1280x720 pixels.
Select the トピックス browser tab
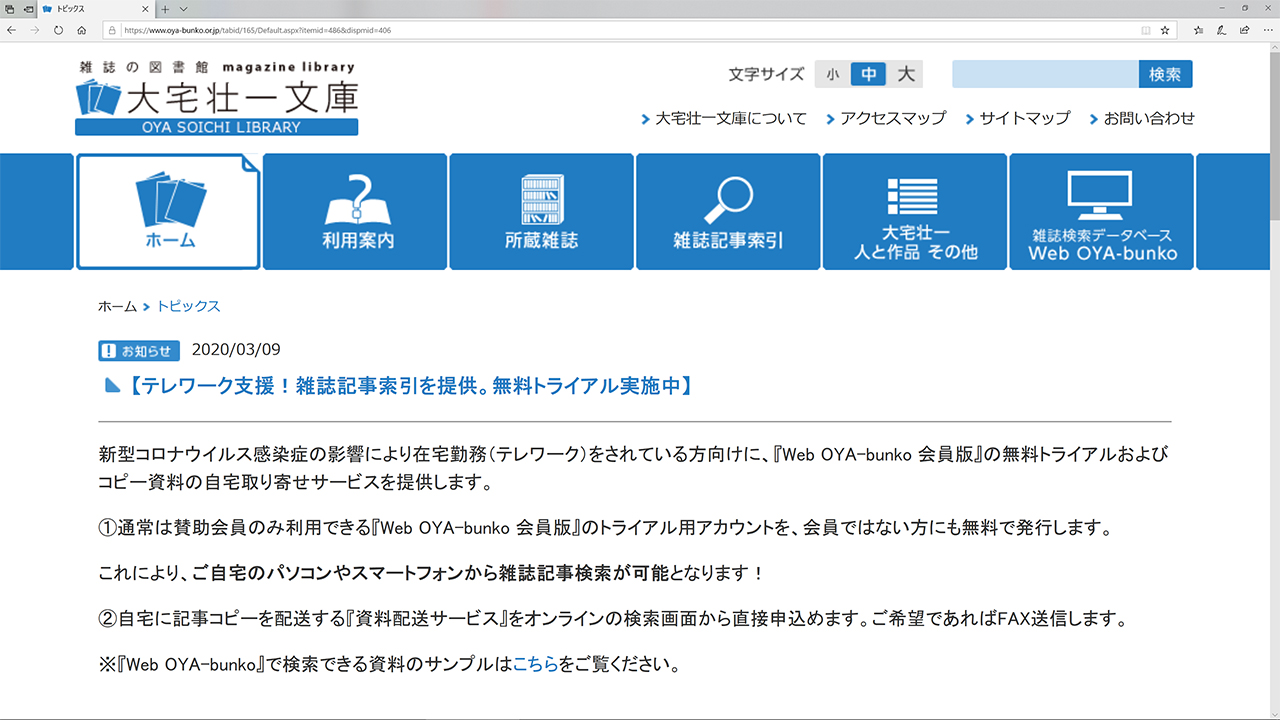click(97, 9)
